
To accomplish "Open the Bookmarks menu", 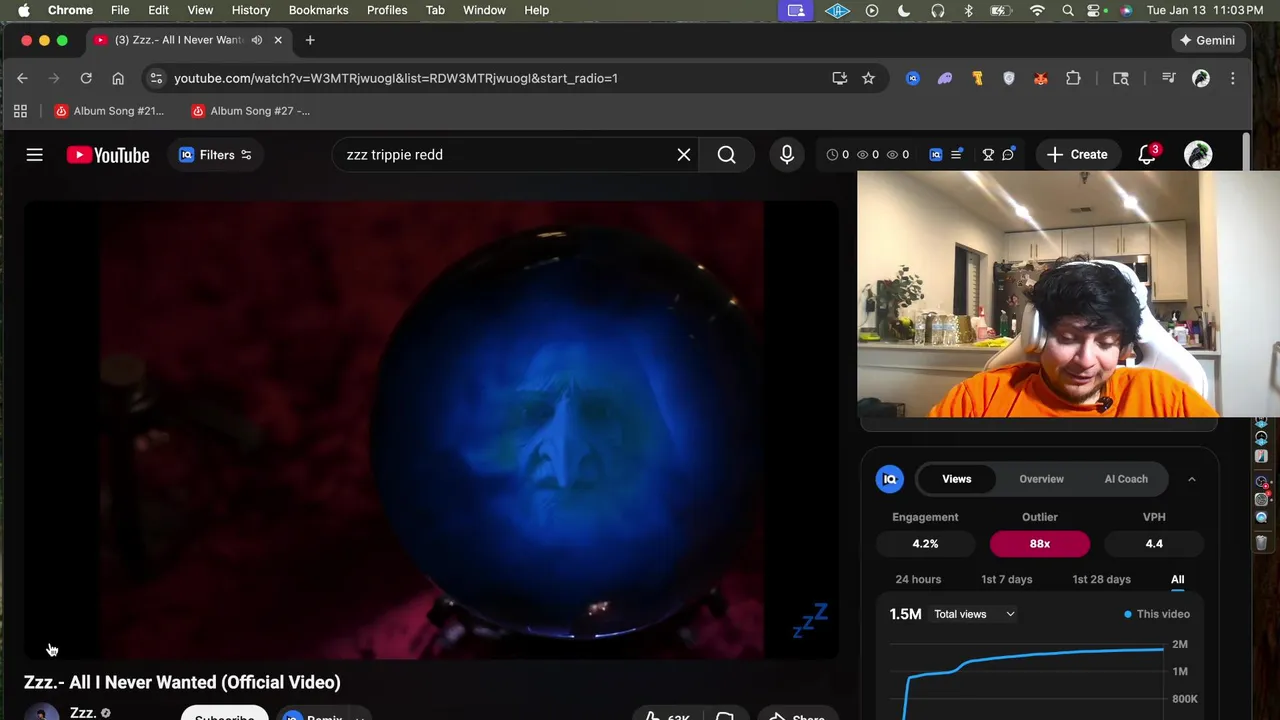I will point(318,10).
